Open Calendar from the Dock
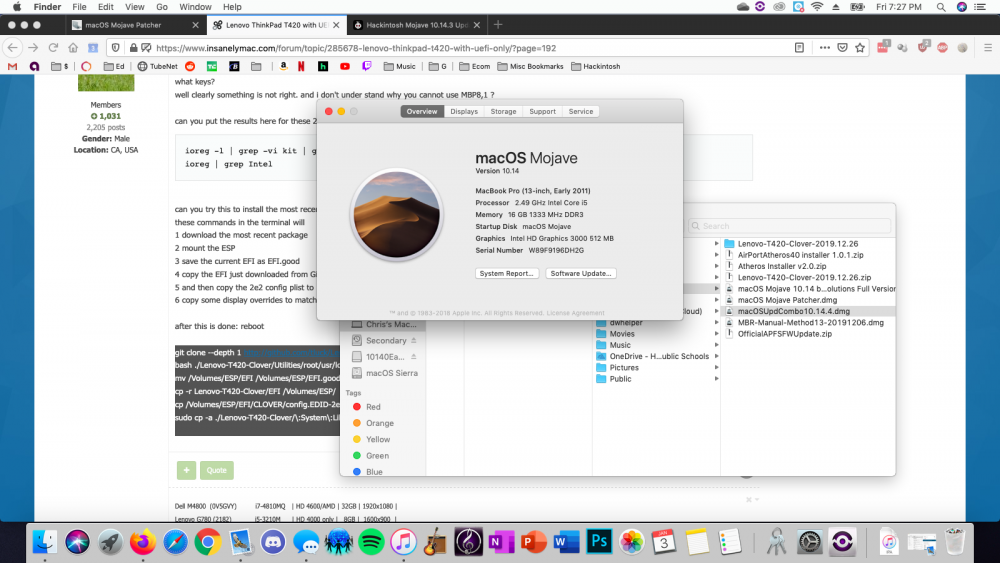 [x=664, y=543]
